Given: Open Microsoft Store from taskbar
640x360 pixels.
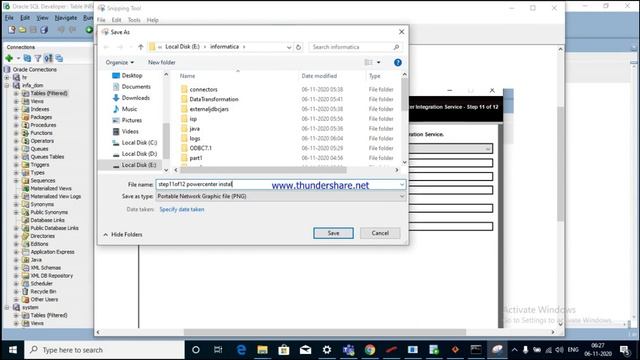Looking at the screenshot, I should click(284, 350).
